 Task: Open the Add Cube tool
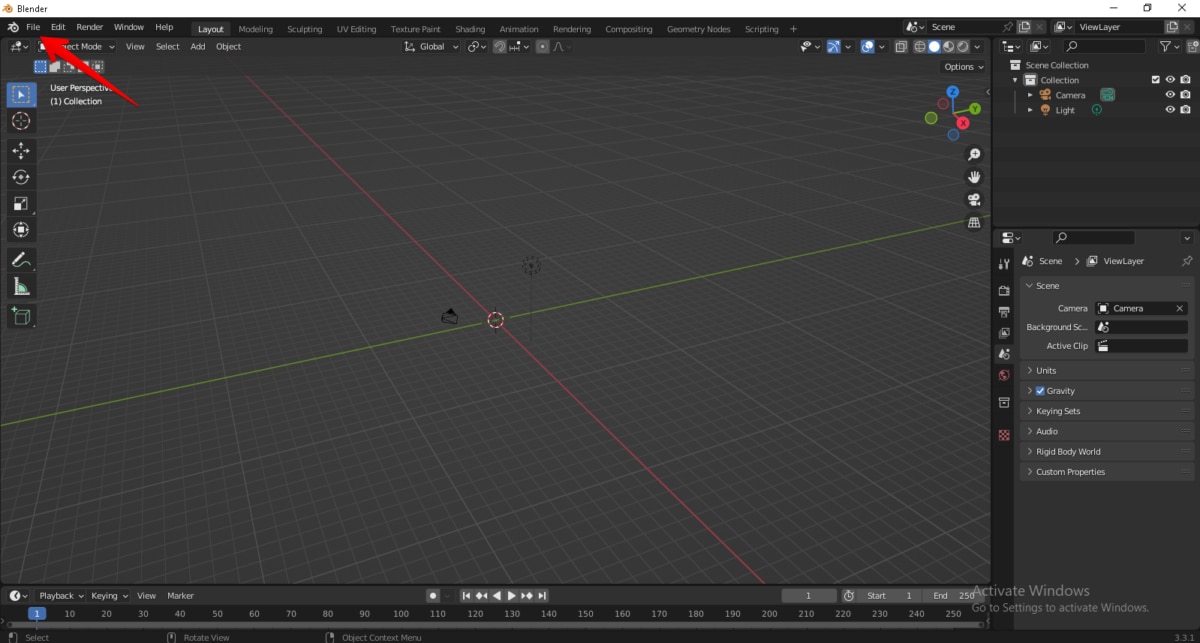point(21,316)
